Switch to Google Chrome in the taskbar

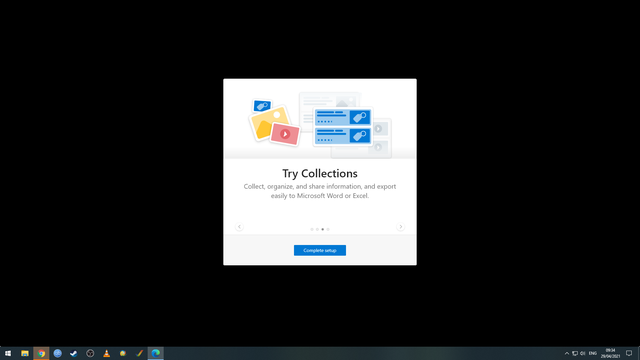(x=41, y=353)
